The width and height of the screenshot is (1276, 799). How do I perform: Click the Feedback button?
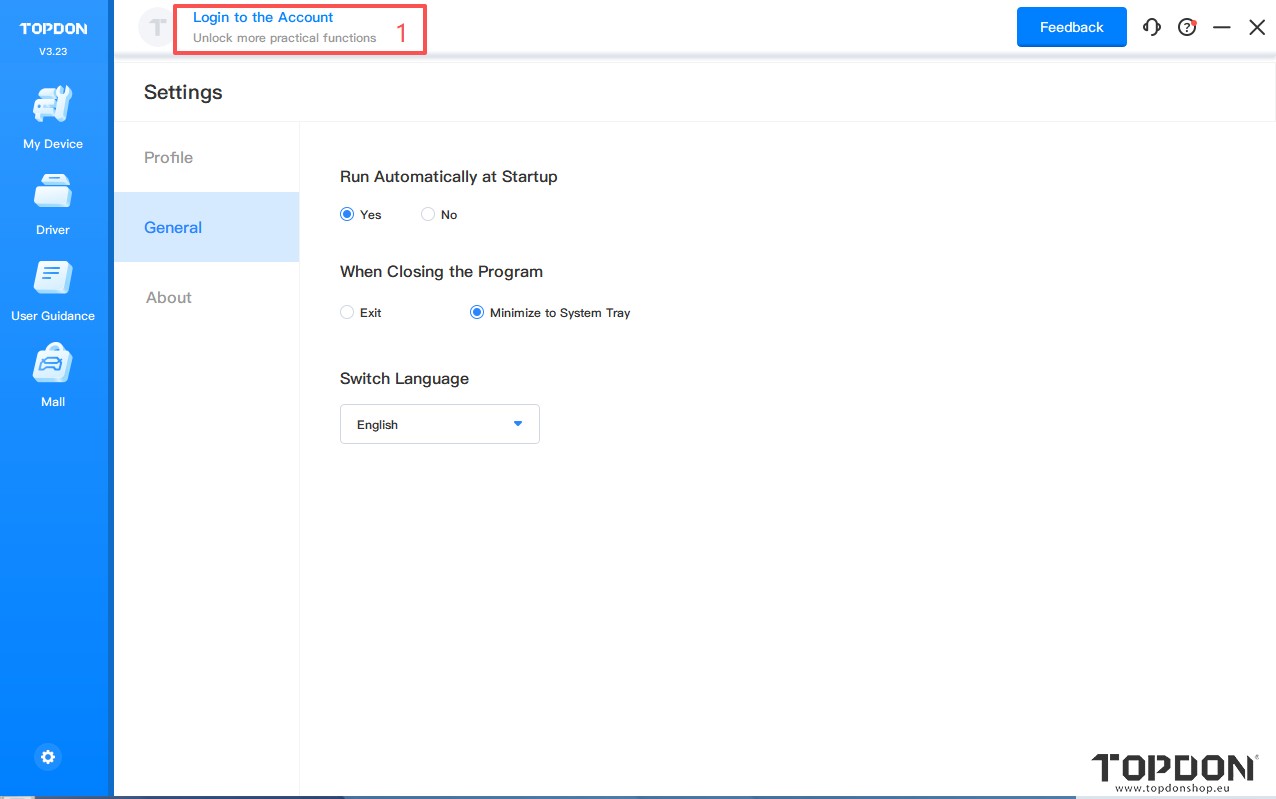[1071, 27]
